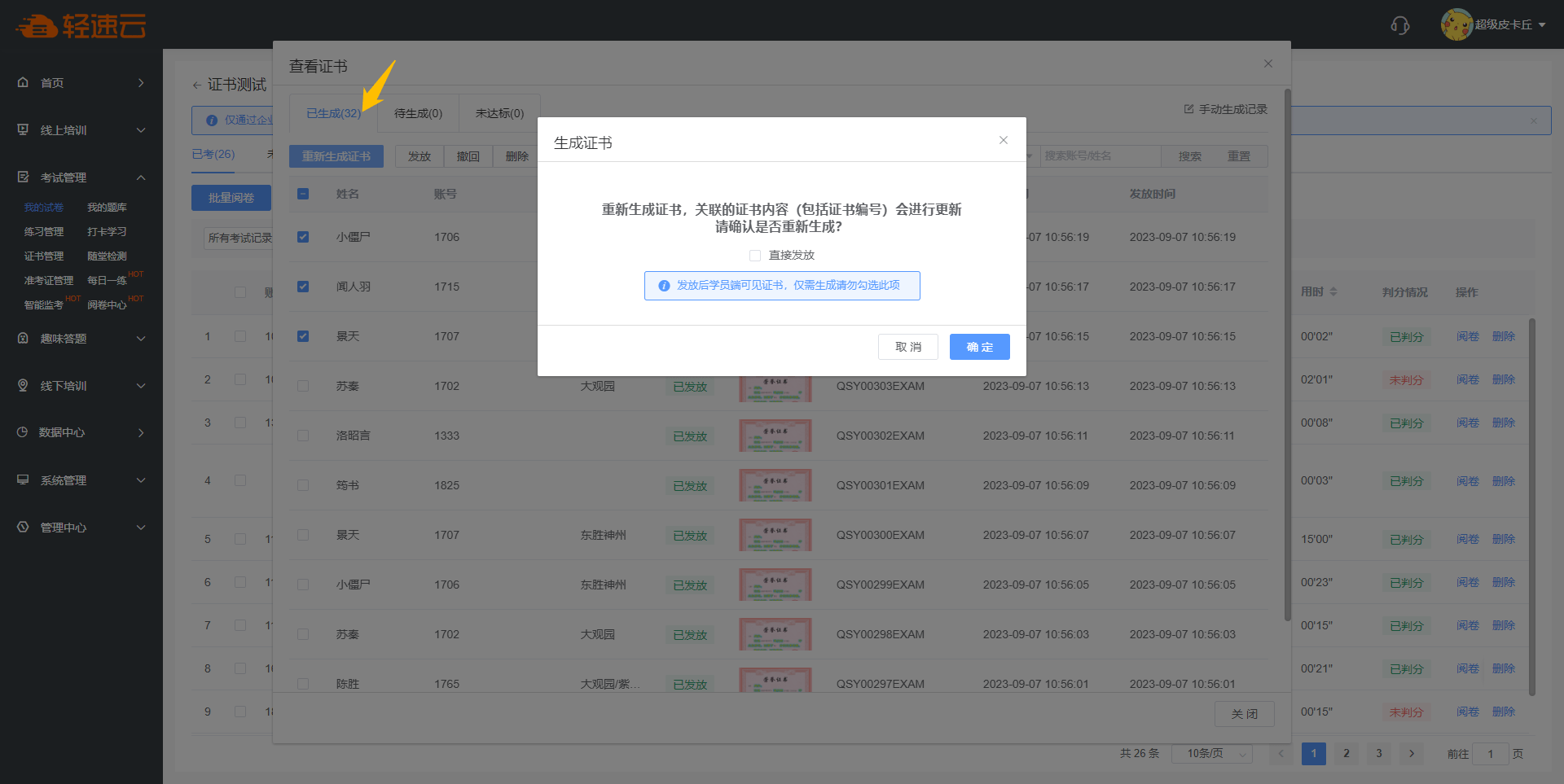
Task: Click the offline training location icon
Action: coord(23,385)
